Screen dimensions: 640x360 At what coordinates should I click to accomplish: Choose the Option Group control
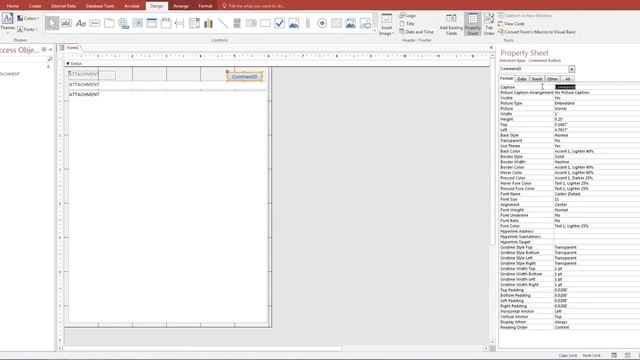[166, 23]
